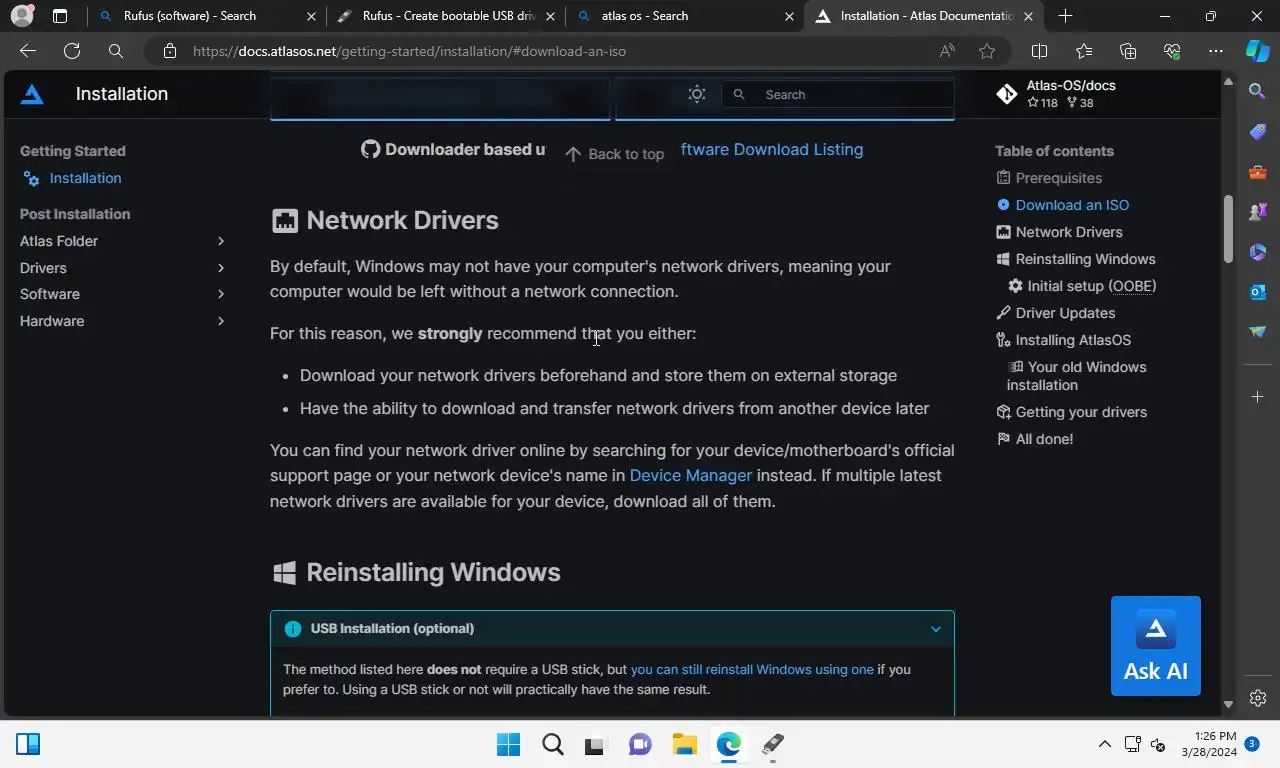The width and height of the screenshot is (1280, 768).
Task: Click the browser search magnifier icon
Action: [x=116, y=51]
